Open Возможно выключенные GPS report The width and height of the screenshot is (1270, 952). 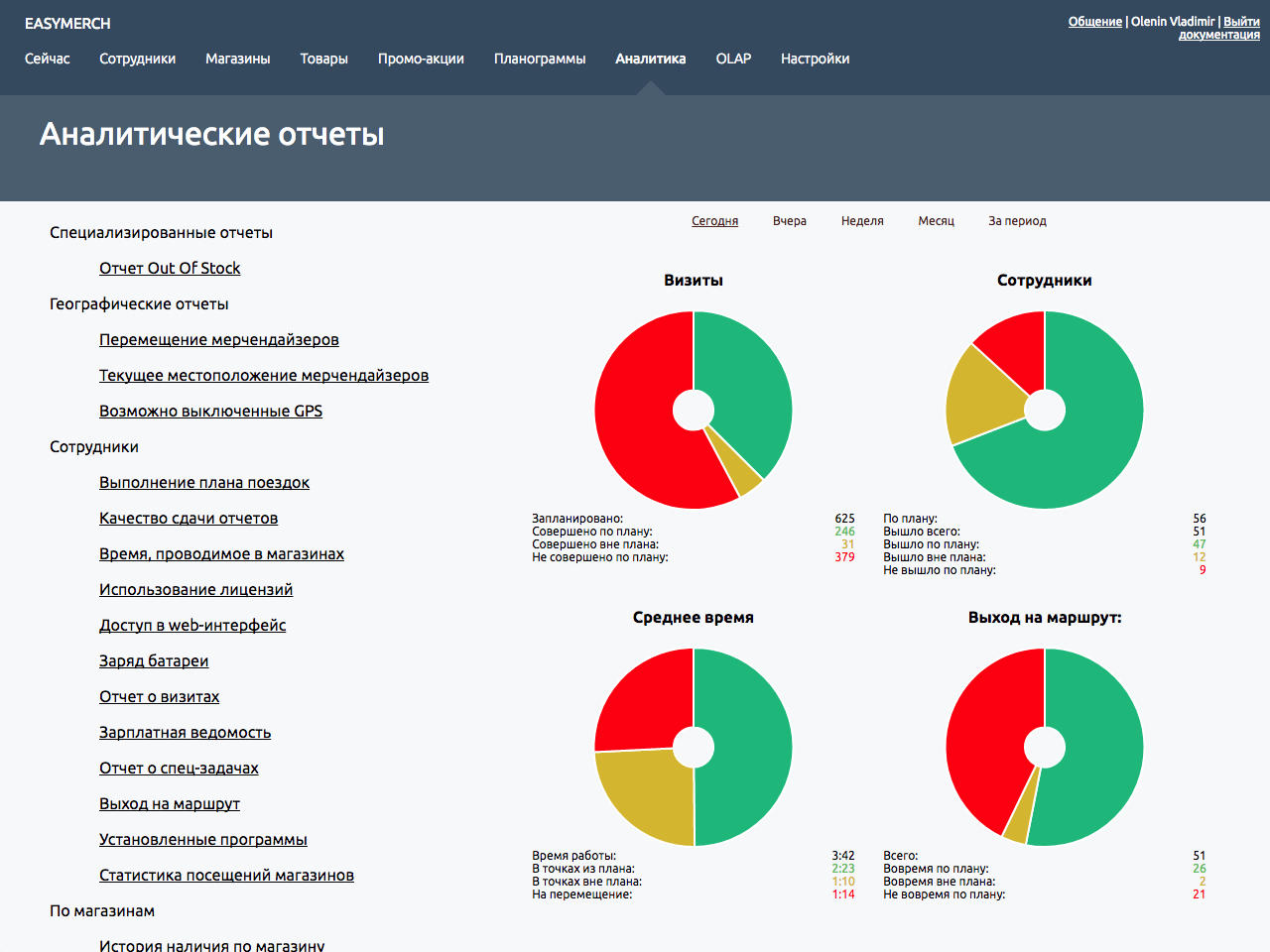210,411
